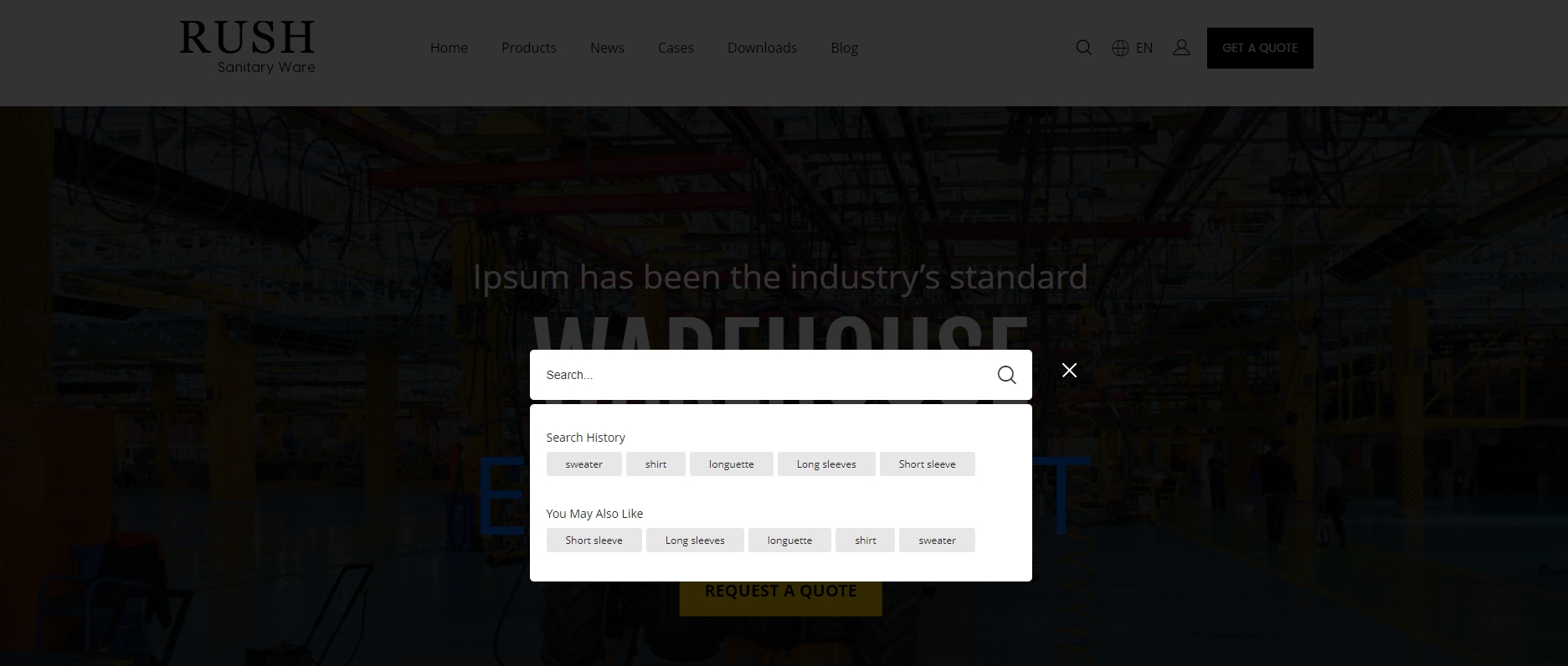The width and height of the screenshot is (1568, 666).
Task: Select 'shirt' in Search History
Action: pos(655,464)
